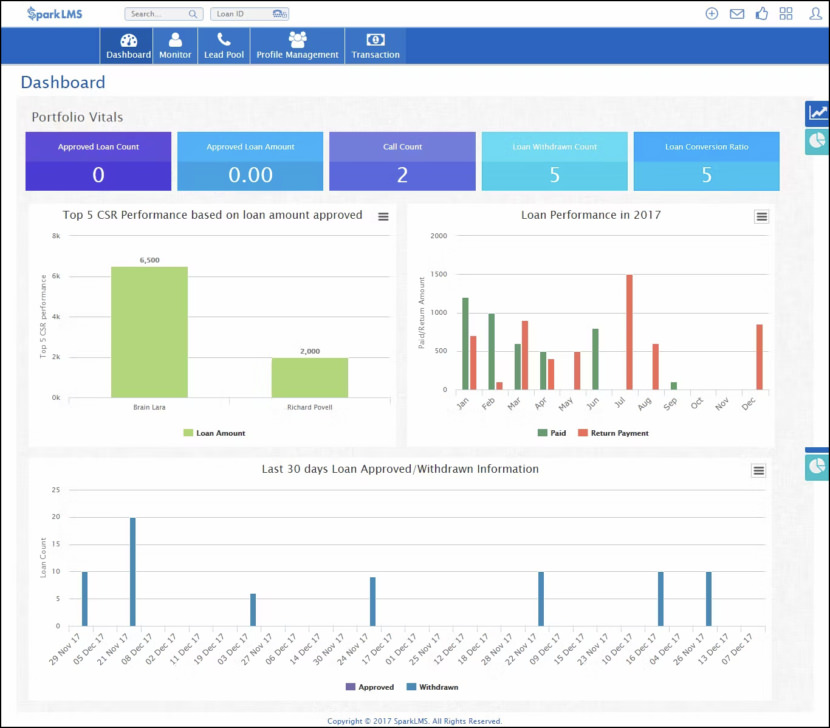Screen dimensions: 830x728
Task: Click the Richard Povell axis label
Action: point(310,407)
